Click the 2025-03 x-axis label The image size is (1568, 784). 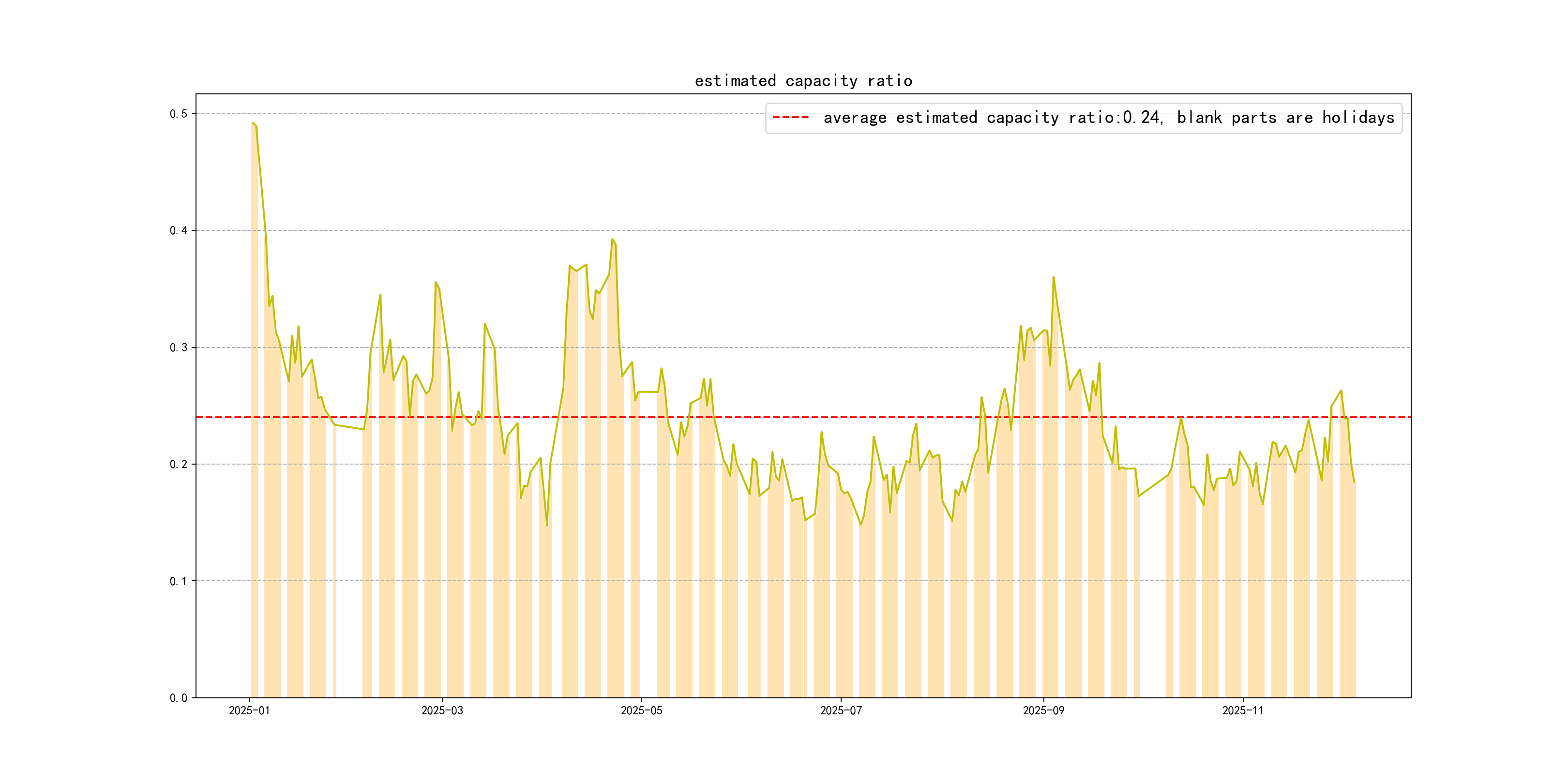point(442,710)
